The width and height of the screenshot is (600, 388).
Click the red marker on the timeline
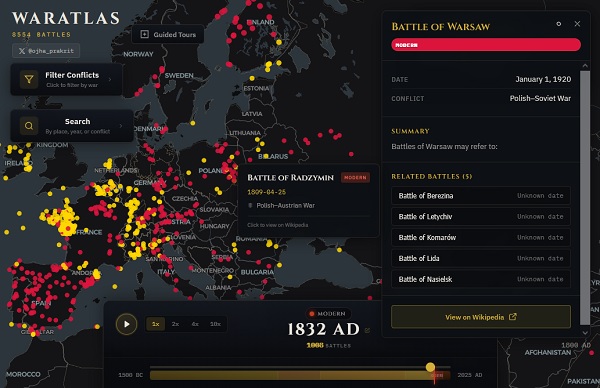click(x=434, y=376)
